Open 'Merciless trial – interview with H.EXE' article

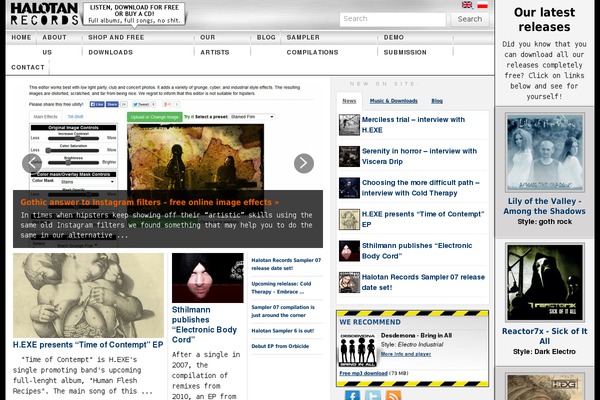[x=410, y=124]
